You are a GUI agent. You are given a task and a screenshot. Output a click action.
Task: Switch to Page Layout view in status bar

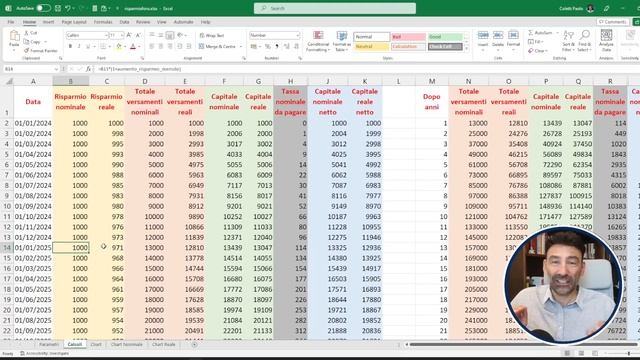click(581, 353)
